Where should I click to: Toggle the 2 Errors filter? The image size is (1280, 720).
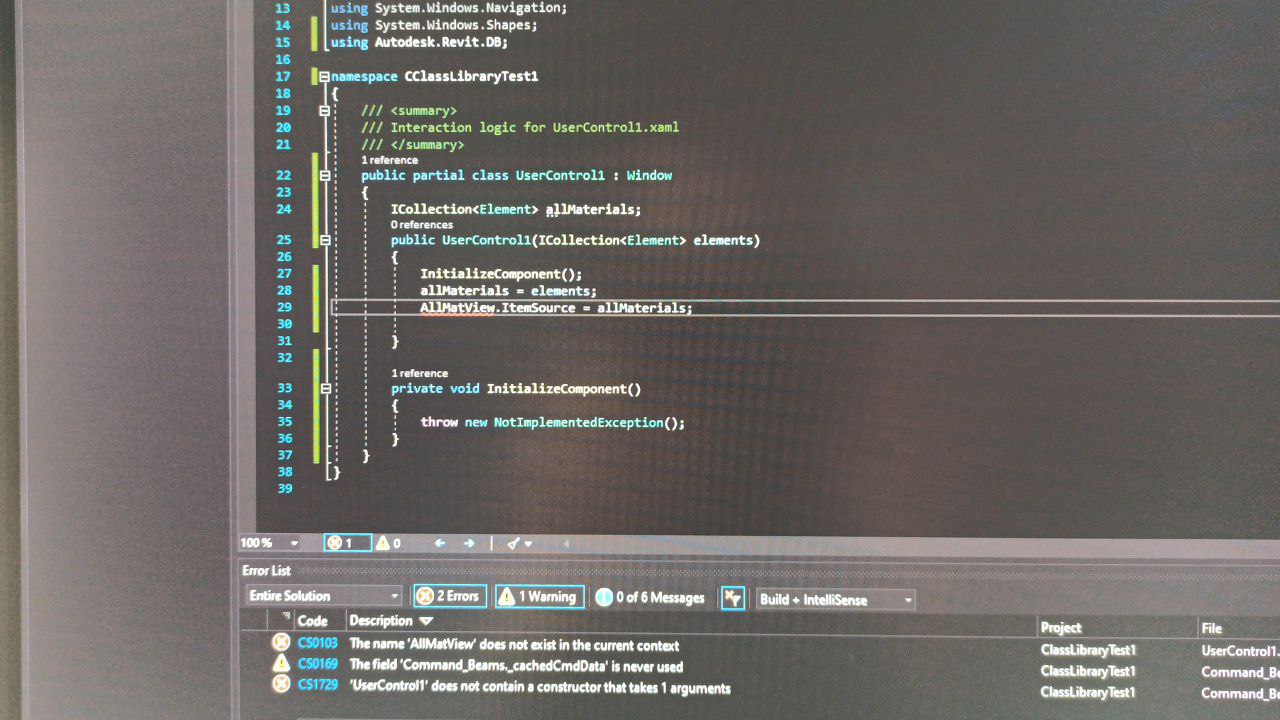click(450, 596)
